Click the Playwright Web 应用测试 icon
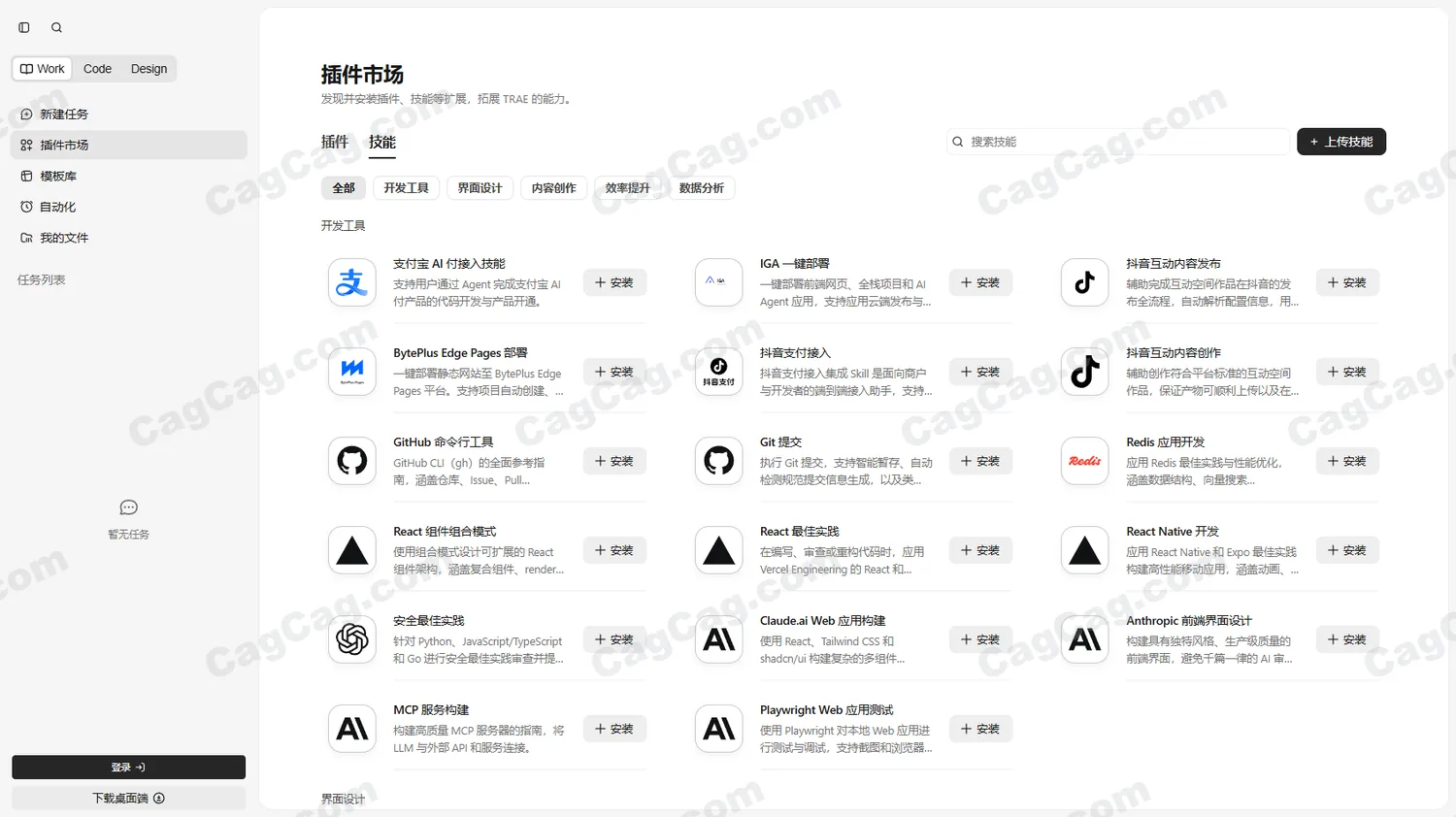 [x=719, y=729]
